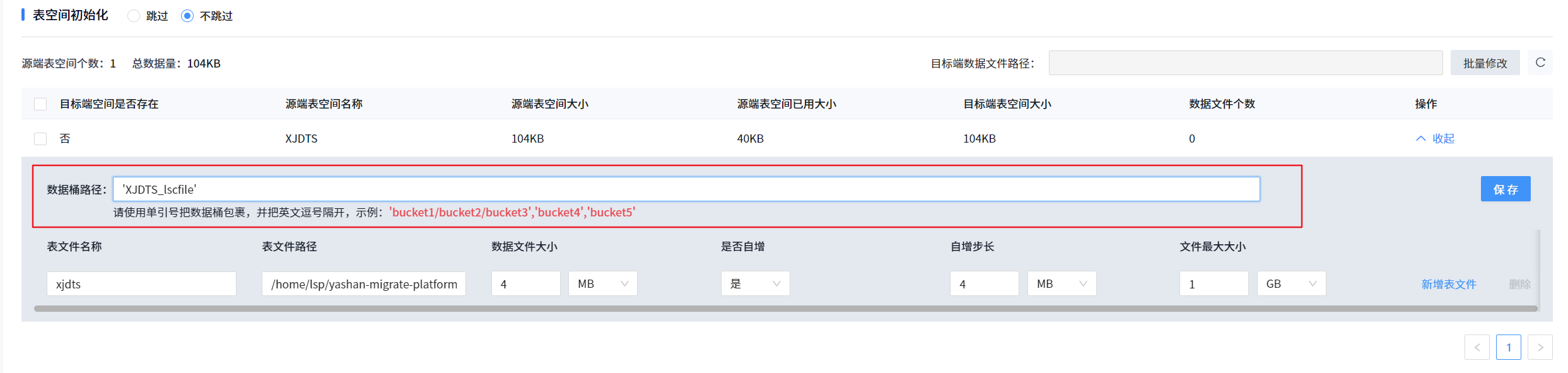Click the 批量修改 button
The height and width of the screenshot is (373, 1568).
[1485, 63]
